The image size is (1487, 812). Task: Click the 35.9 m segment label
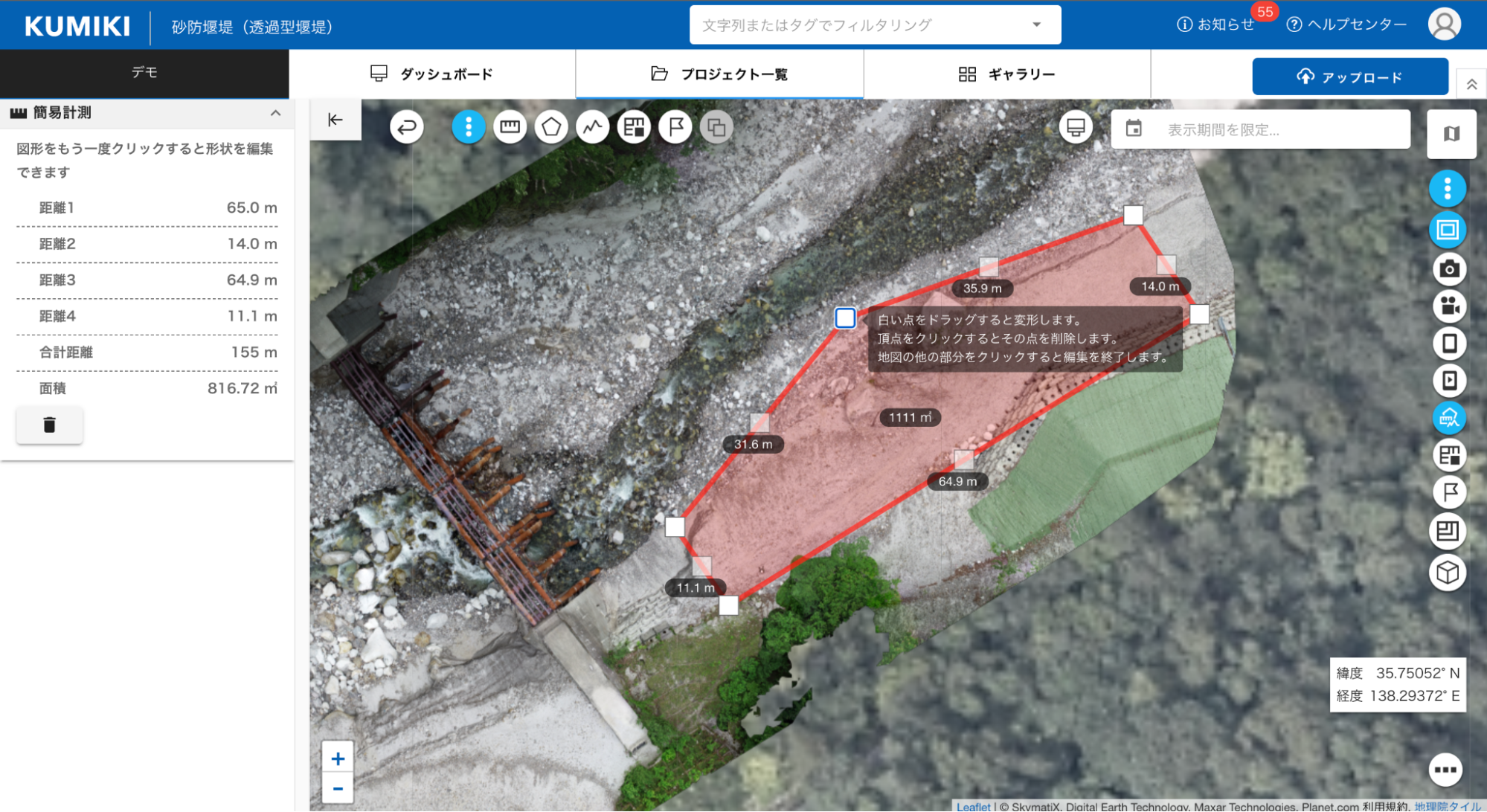[982, 289]
